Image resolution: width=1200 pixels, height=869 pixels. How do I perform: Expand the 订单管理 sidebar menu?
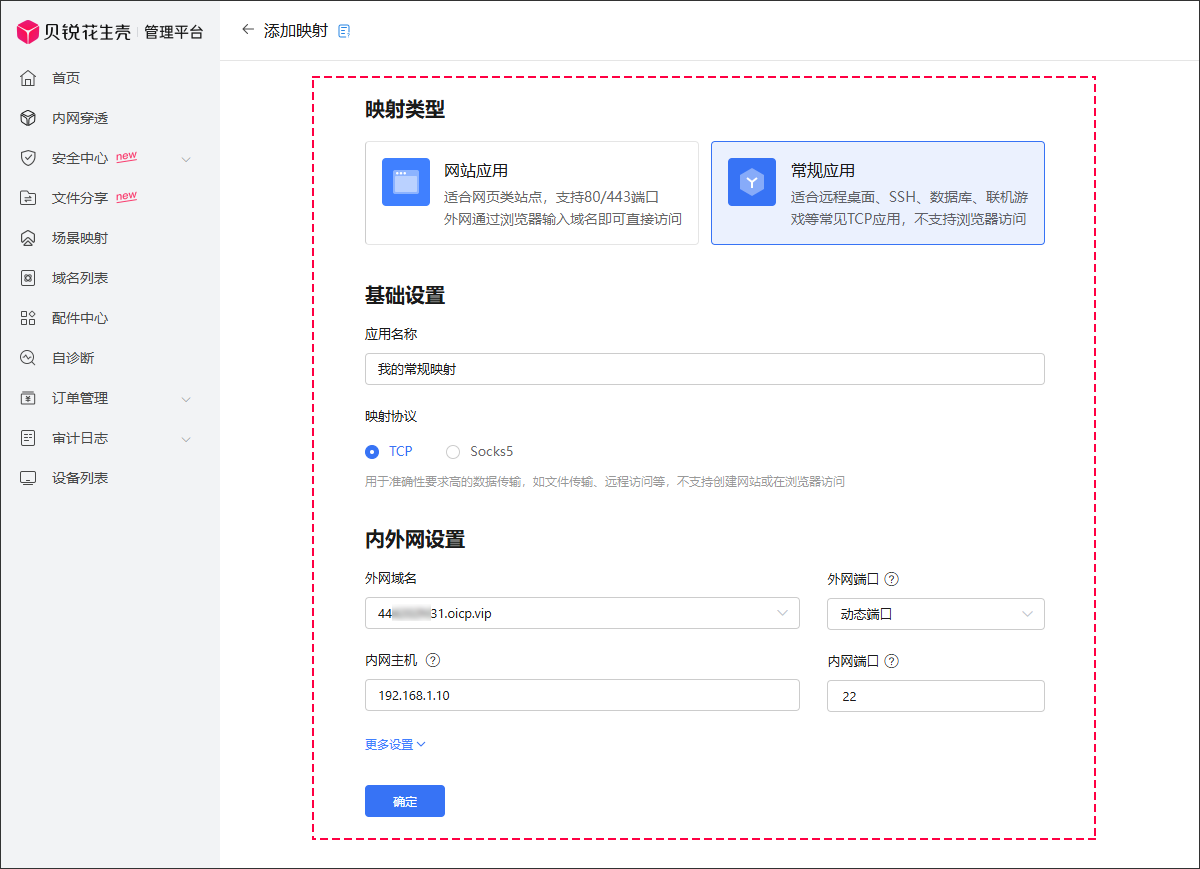click(x=185, y=398)
